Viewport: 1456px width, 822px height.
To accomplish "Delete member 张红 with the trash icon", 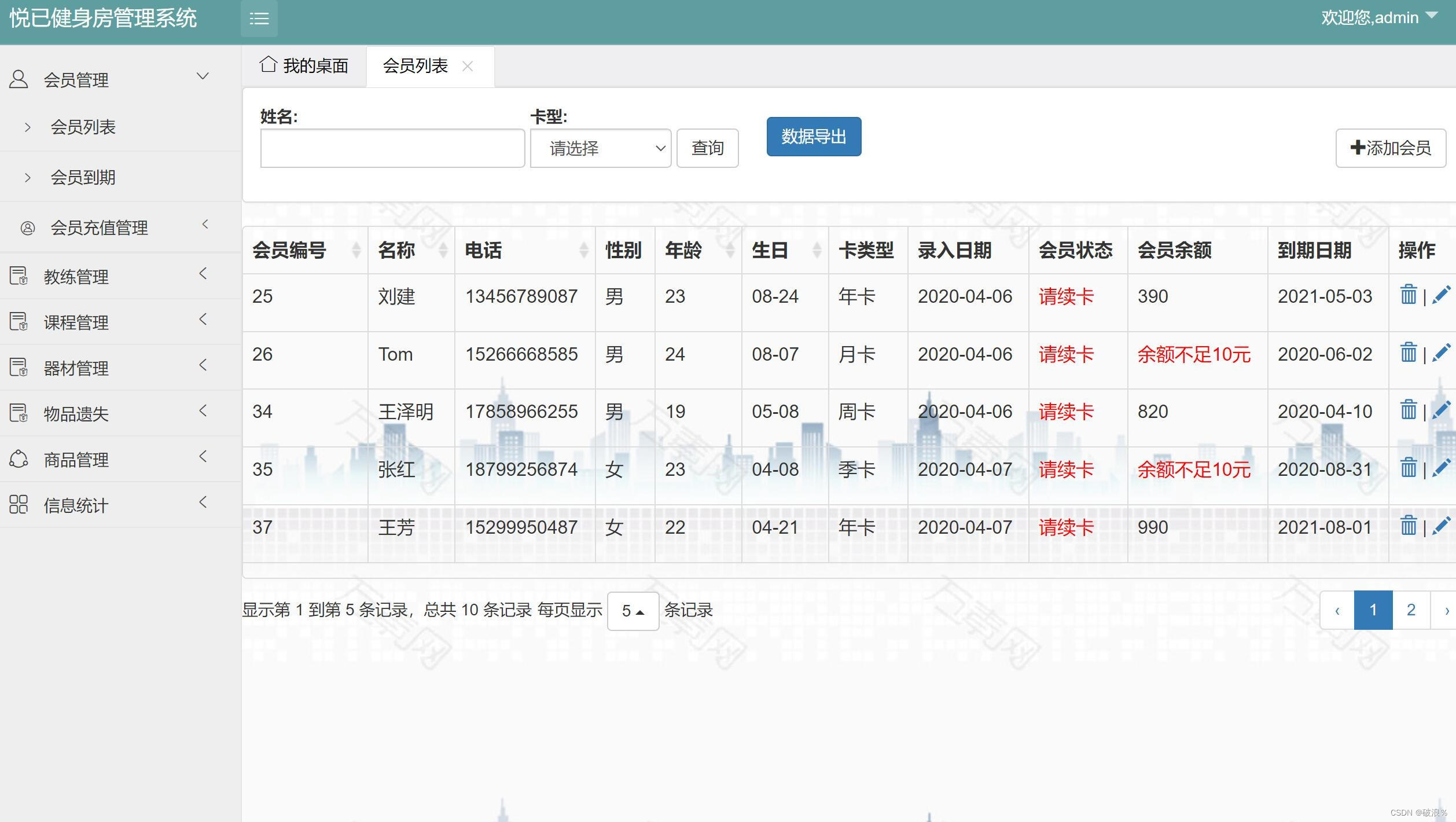I will coord(1409,468).
